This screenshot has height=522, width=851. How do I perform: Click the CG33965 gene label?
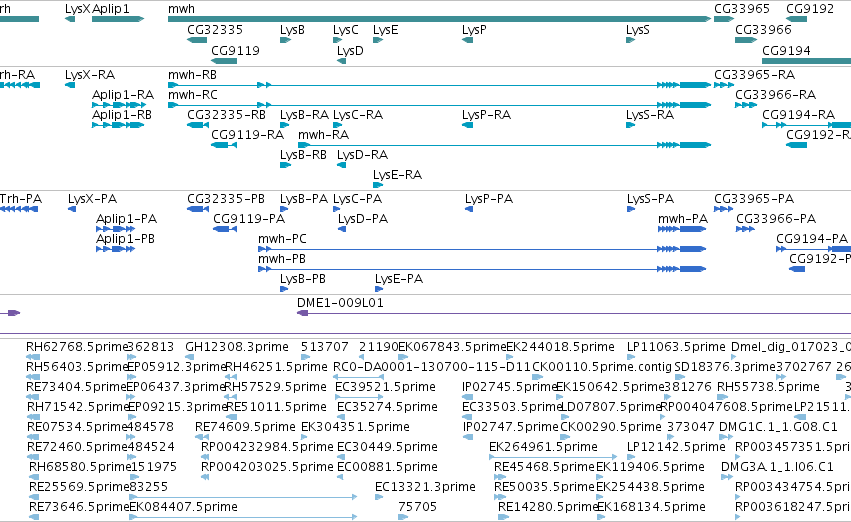pos(742,9)
